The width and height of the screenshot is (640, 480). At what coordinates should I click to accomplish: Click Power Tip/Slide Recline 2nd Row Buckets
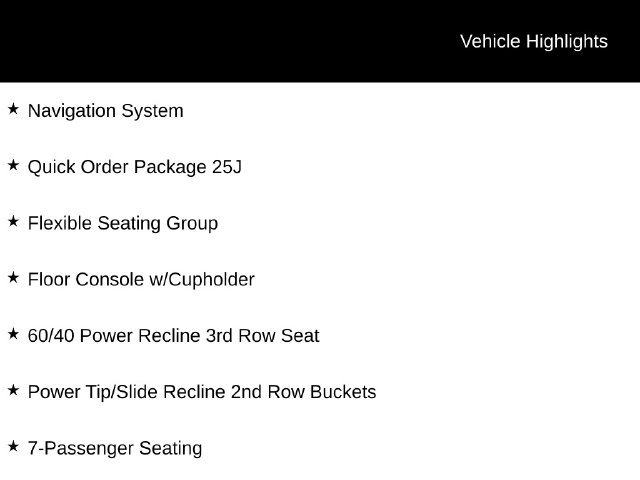click(x=202, y=392)
